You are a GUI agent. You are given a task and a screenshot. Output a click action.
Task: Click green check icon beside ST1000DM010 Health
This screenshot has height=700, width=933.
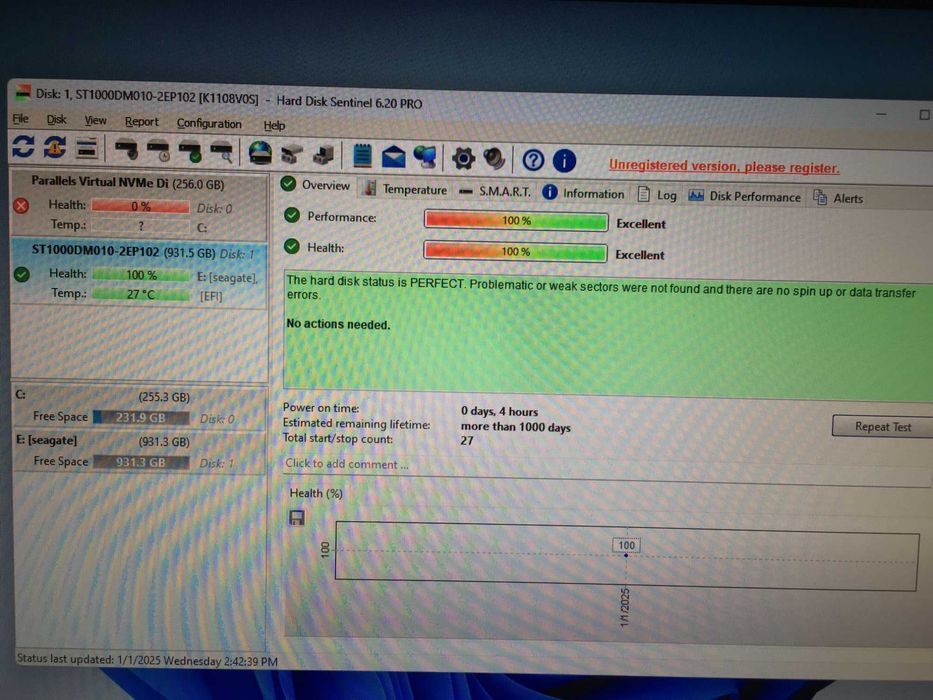click(22, 274)
